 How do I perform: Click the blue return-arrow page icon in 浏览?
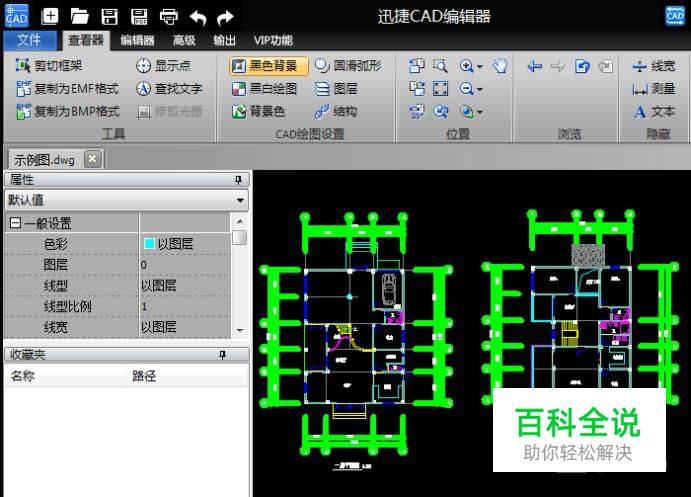click(x=582, y=66)
